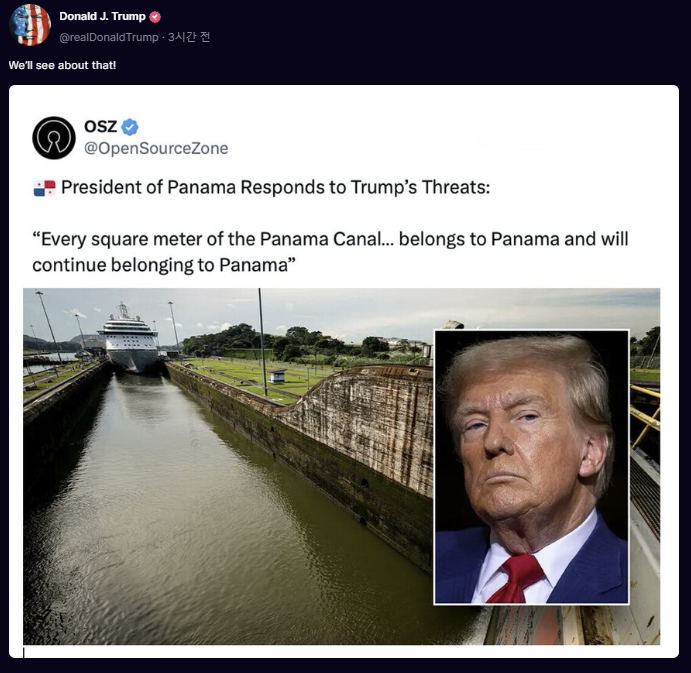This screenshot has height=673, width=691.
Task: Open Donald J. Trump's profile avatar
Action: 30,25
